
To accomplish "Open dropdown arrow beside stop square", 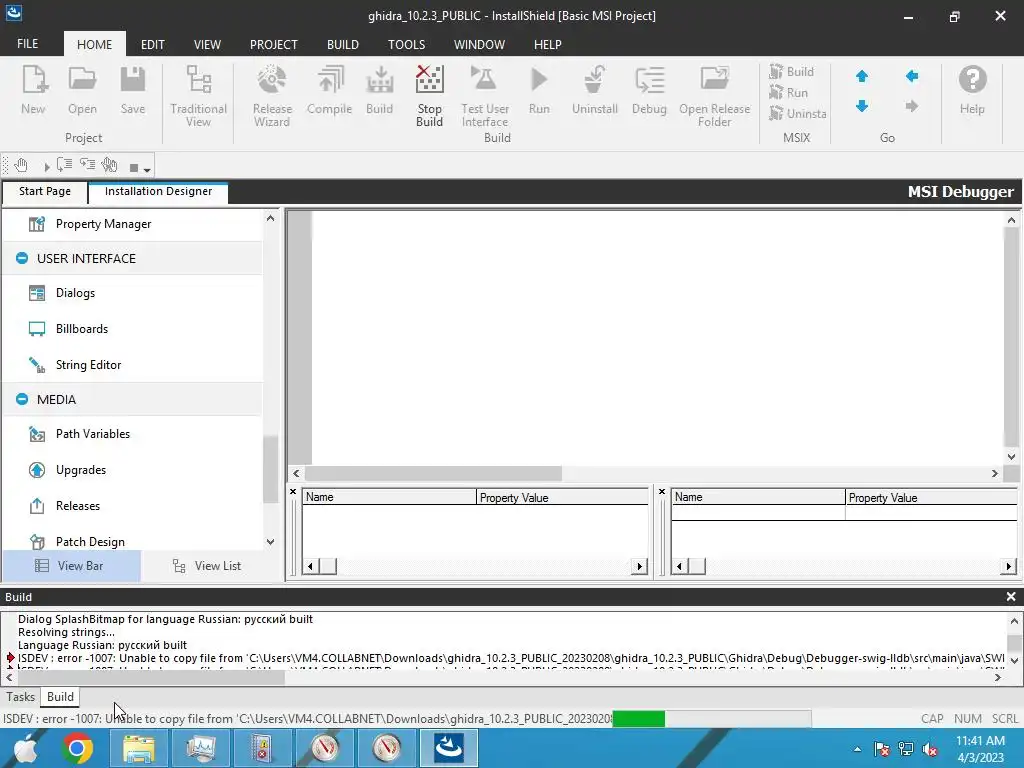I will [147, 170].
